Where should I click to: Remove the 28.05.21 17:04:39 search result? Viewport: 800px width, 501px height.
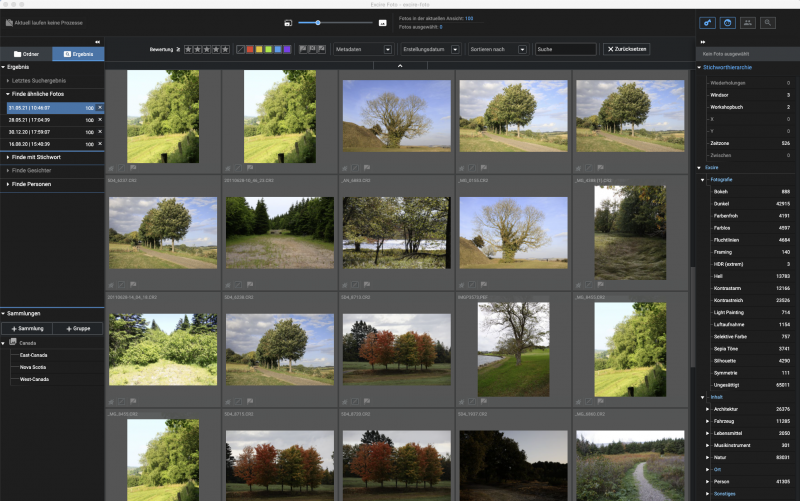pyautogui.click(x=100, y=119)
